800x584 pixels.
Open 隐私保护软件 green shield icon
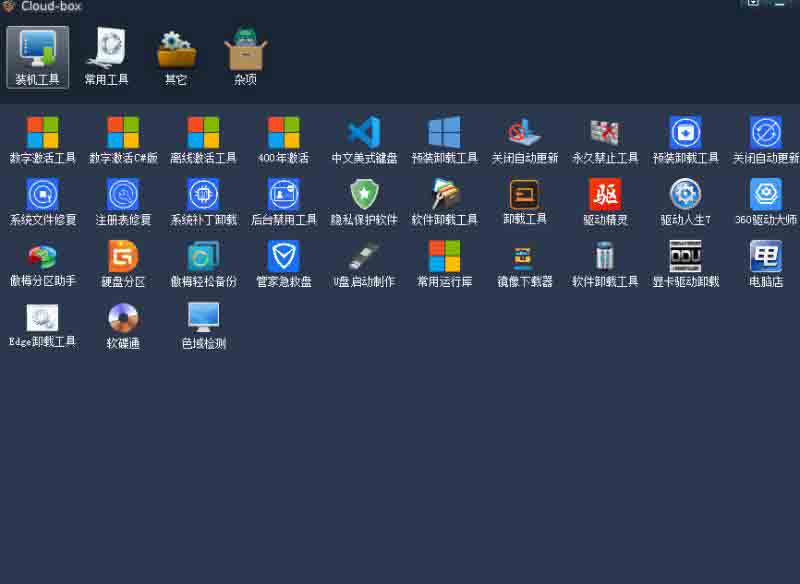(364, 201)
